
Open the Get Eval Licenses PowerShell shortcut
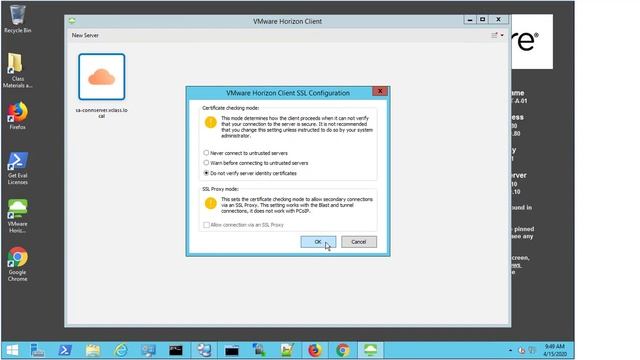(17, 168)
